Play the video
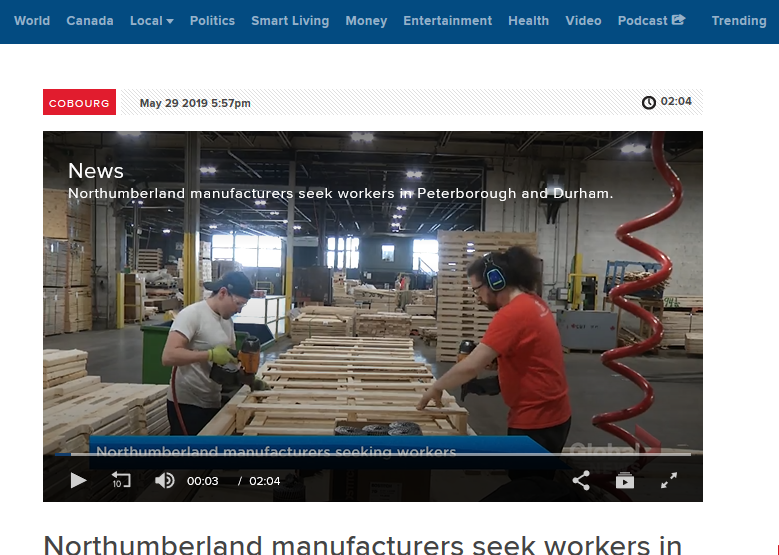 [78, 480]
